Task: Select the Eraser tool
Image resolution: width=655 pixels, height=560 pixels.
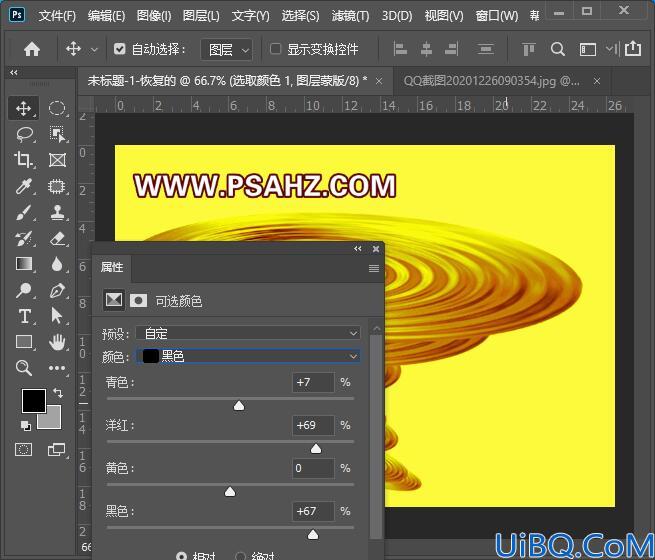Action: click(x=57, y=239)
